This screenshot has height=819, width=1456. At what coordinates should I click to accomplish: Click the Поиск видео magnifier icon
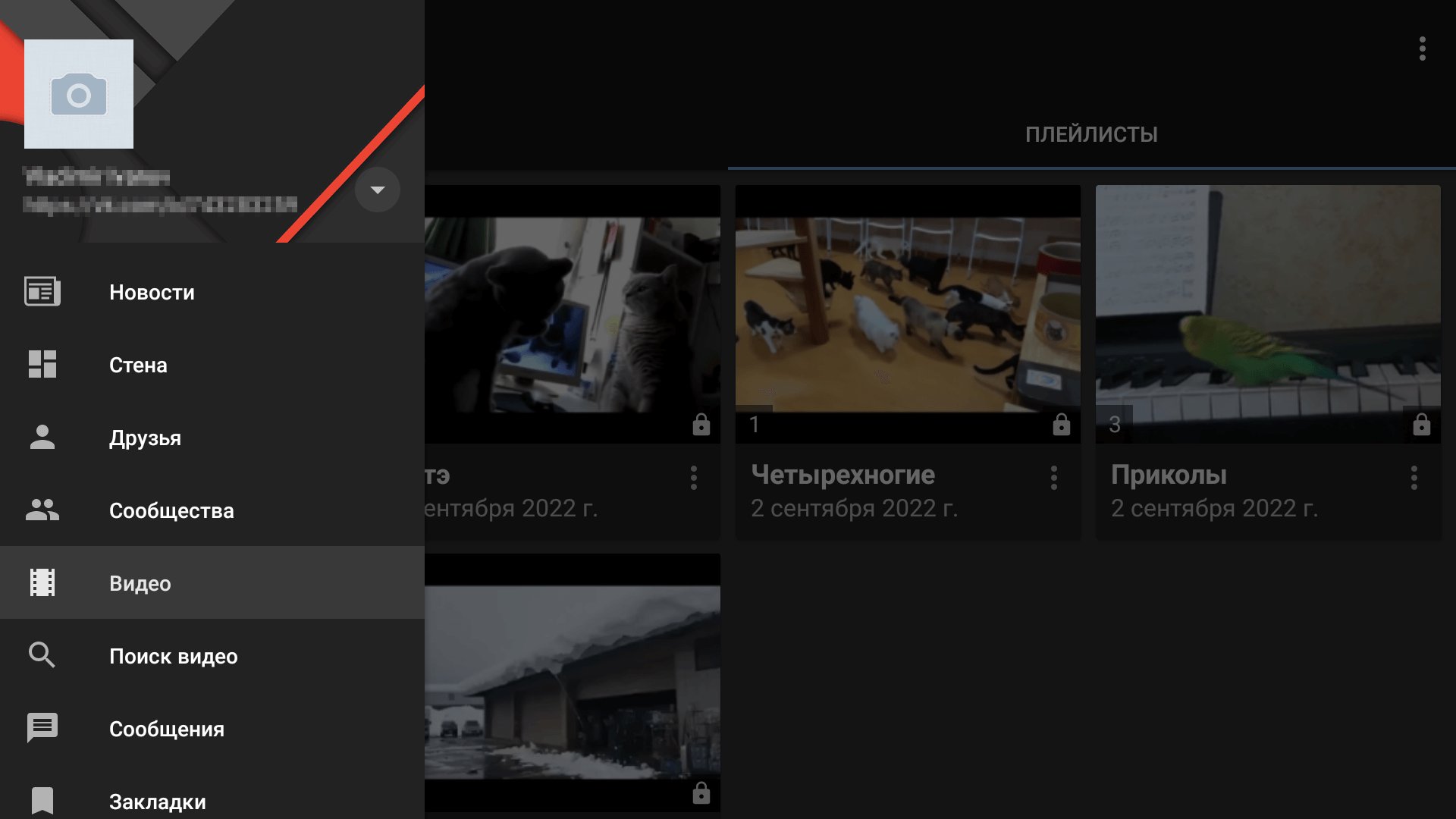coord(42,656)
